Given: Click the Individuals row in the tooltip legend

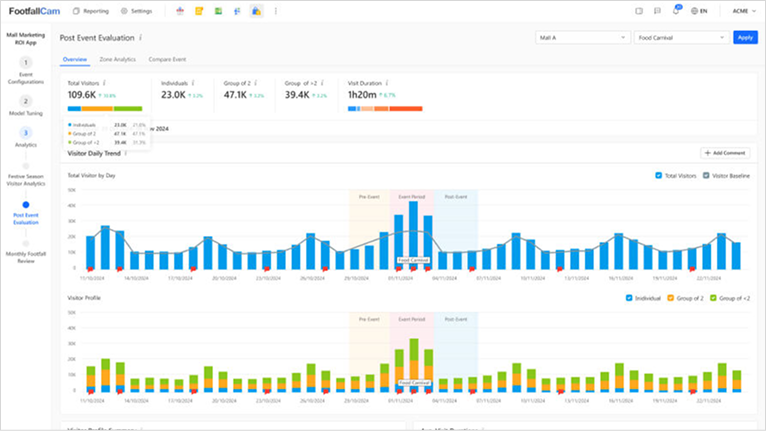Looking at the screenshot, I should 107,125.
